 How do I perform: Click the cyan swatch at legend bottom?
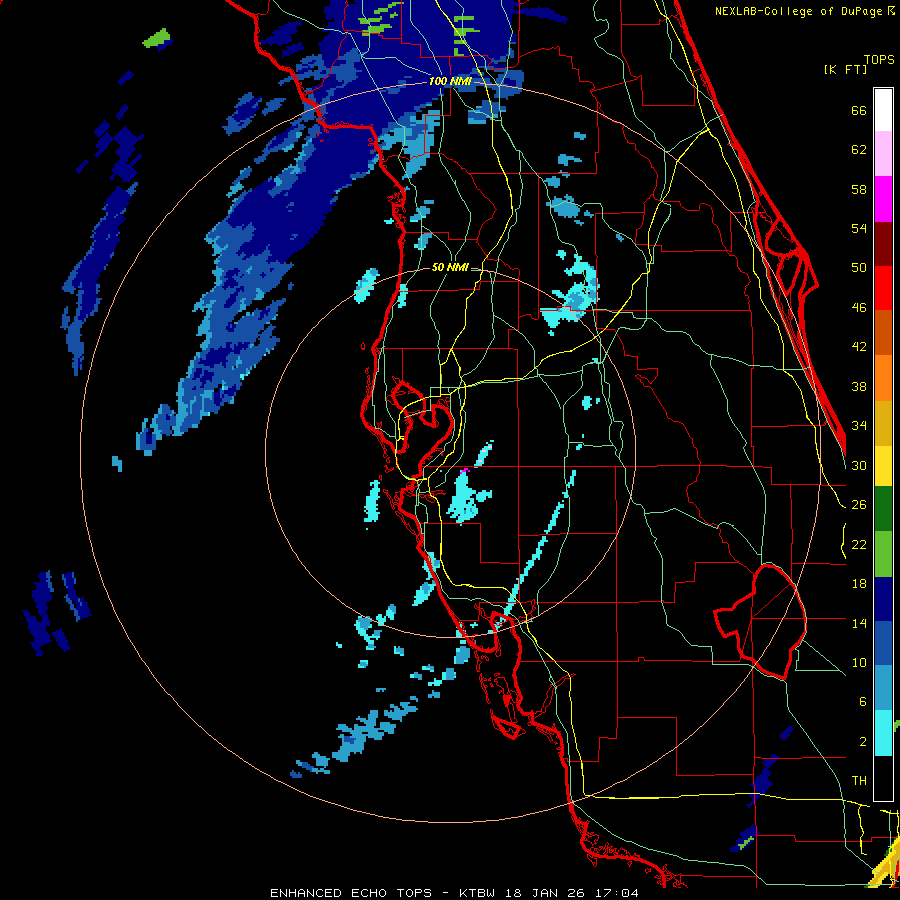pyautogui.click(x=883, y=734)
